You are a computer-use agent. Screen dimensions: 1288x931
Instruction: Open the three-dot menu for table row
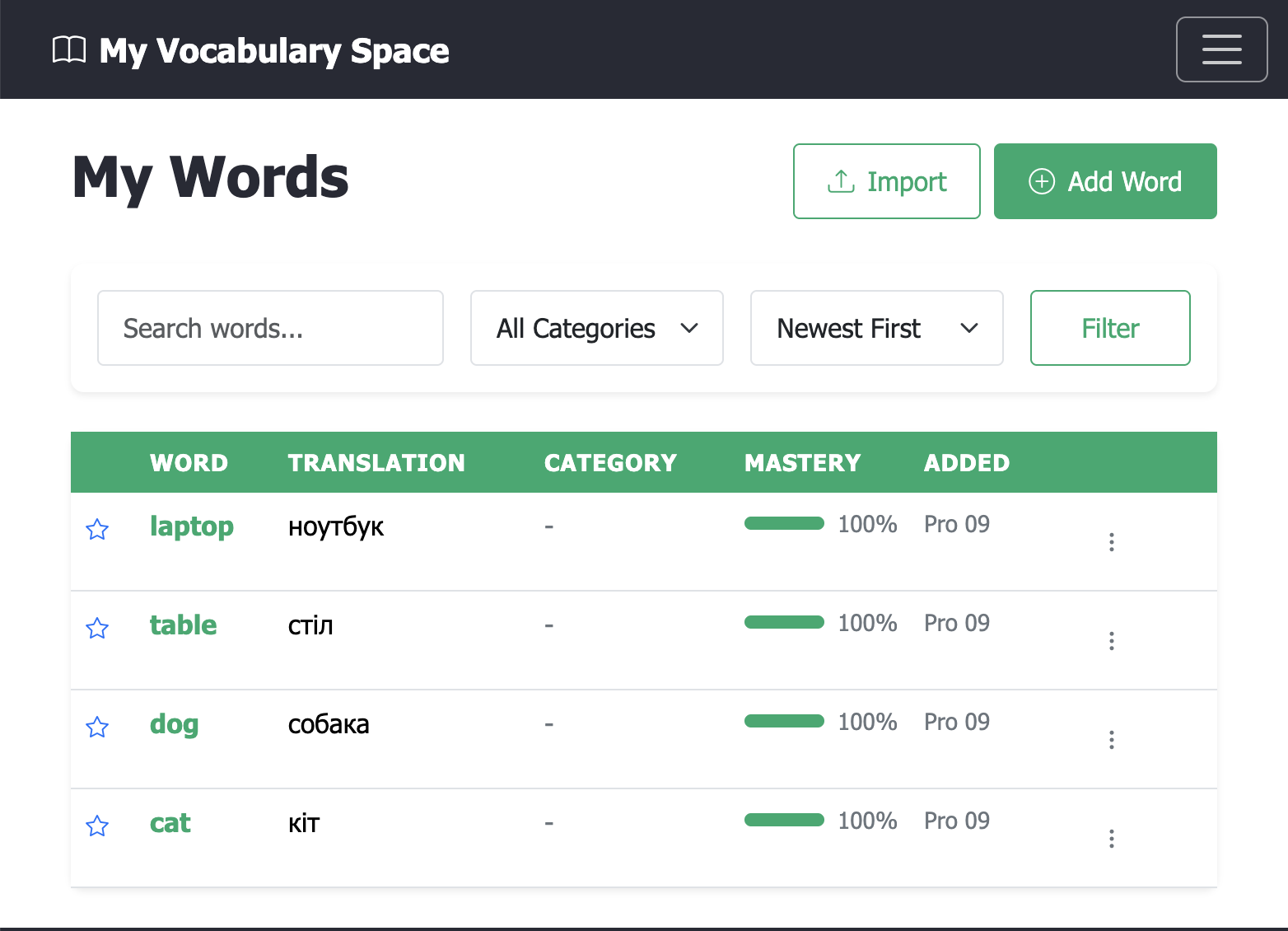coord(1112,641)
